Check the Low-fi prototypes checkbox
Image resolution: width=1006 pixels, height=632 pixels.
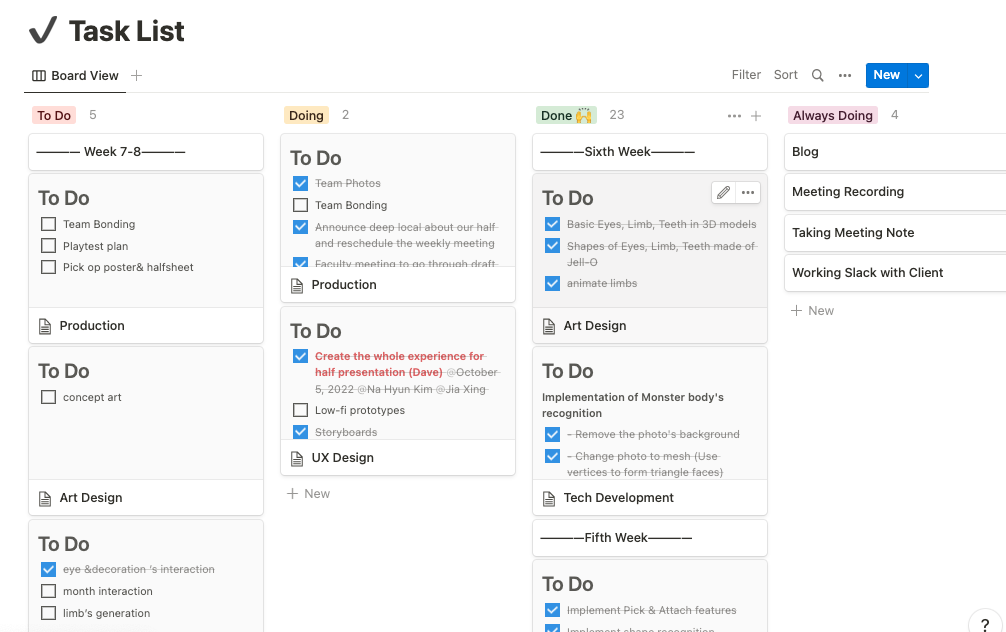pyautogui.click(x=300, y=410)
